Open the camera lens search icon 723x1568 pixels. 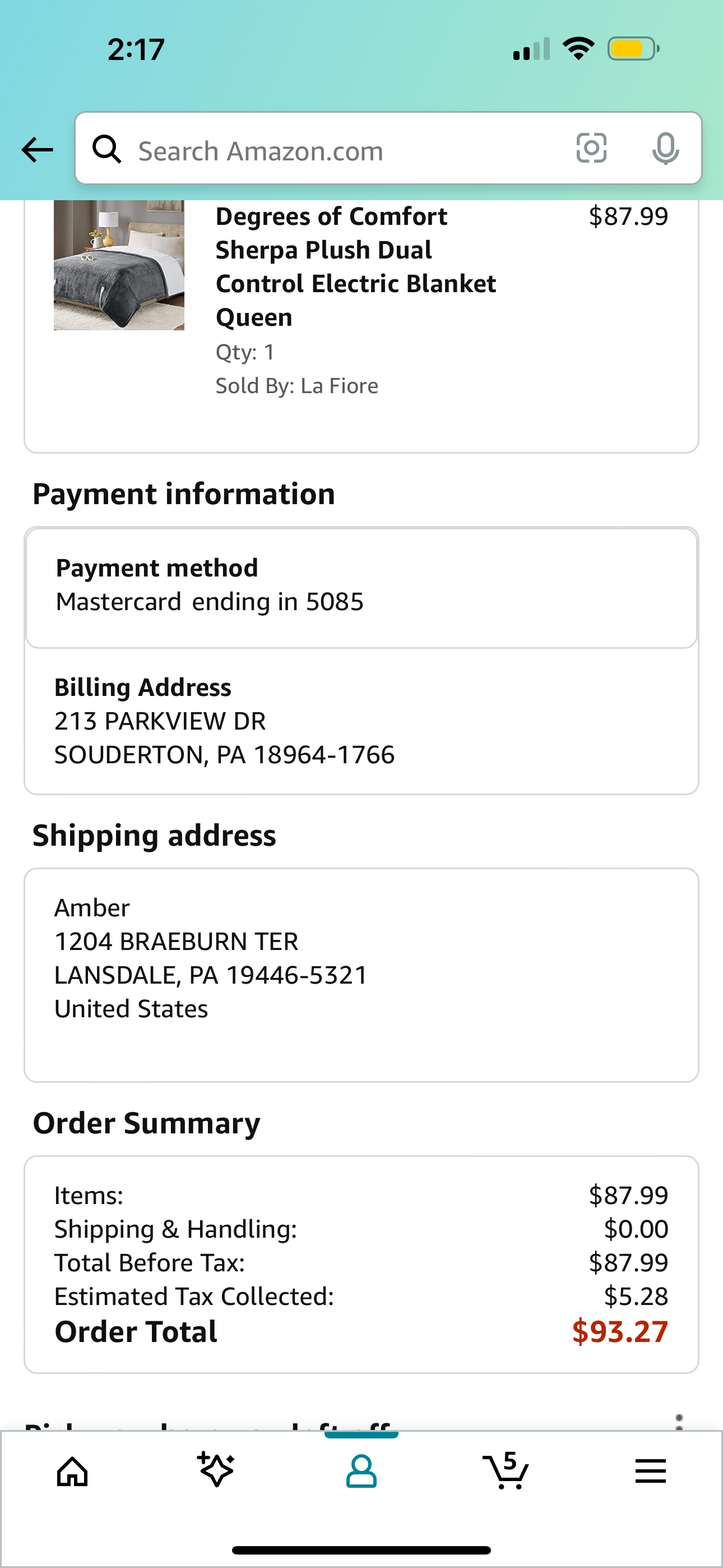tap(591, 148)
